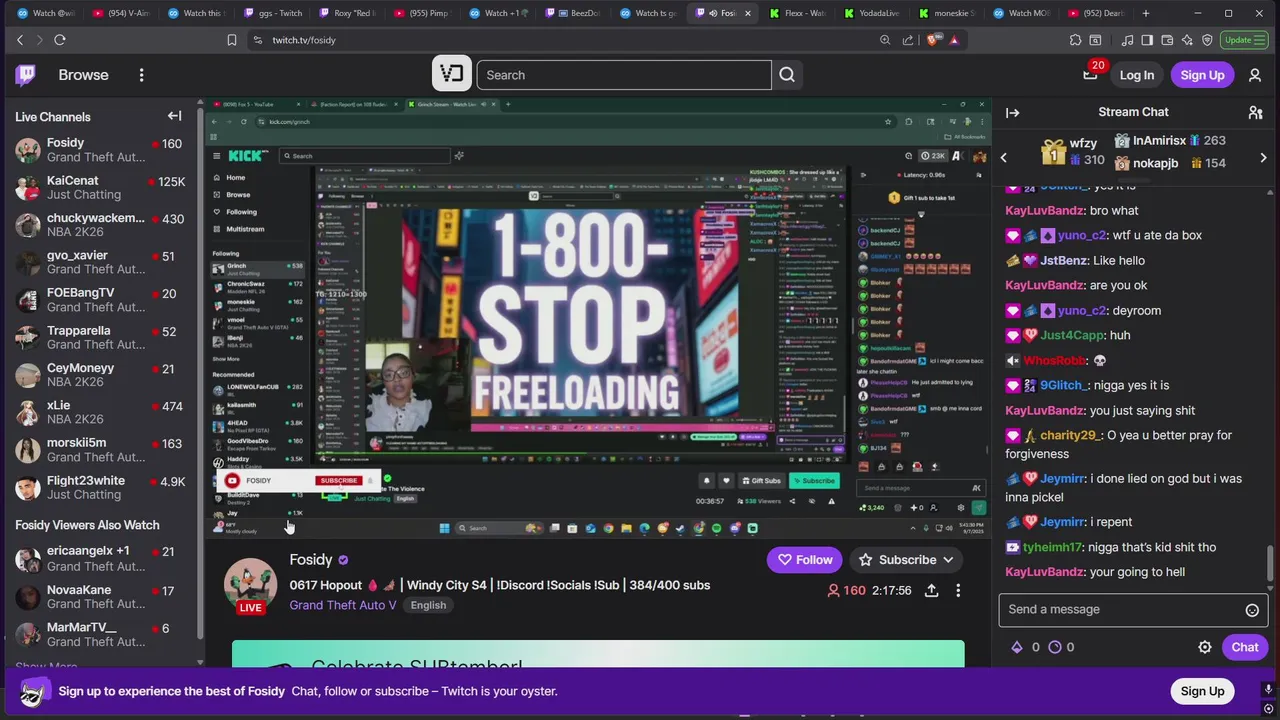Open the Brave VPN shield icon
The image size is (1280, 720).
1207,40
